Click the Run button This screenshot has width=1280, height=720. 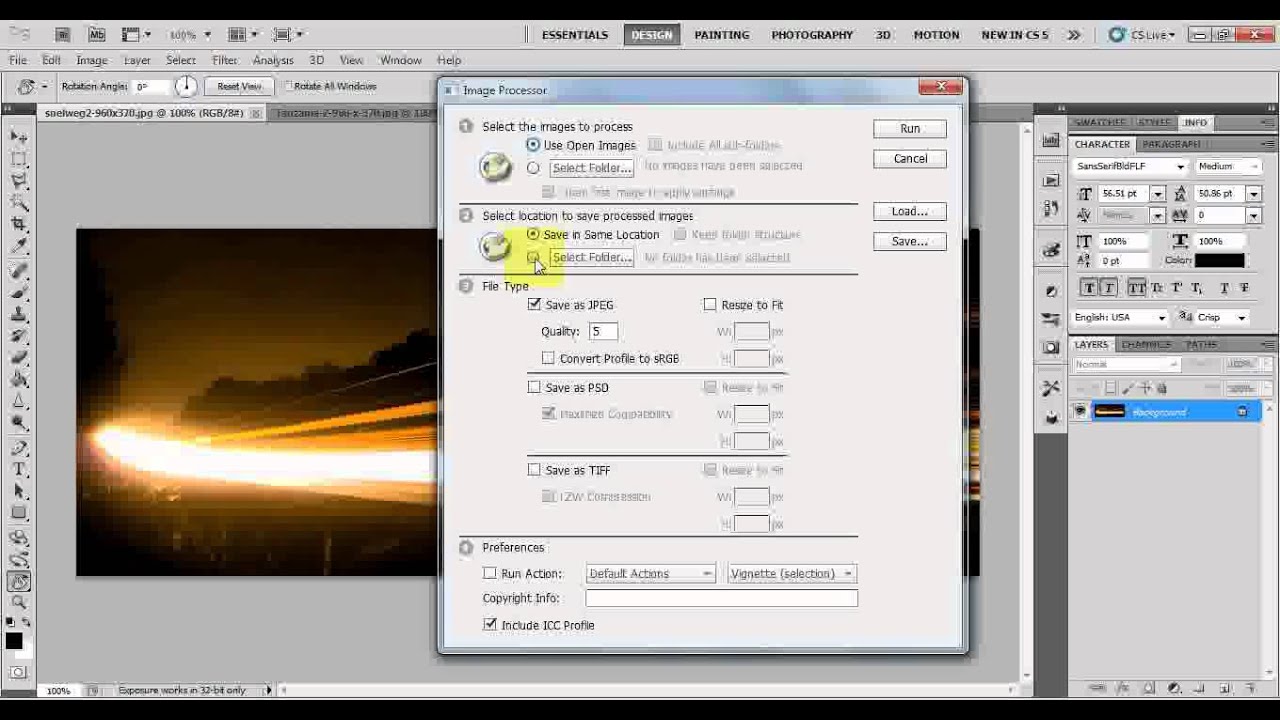(910, 128)
